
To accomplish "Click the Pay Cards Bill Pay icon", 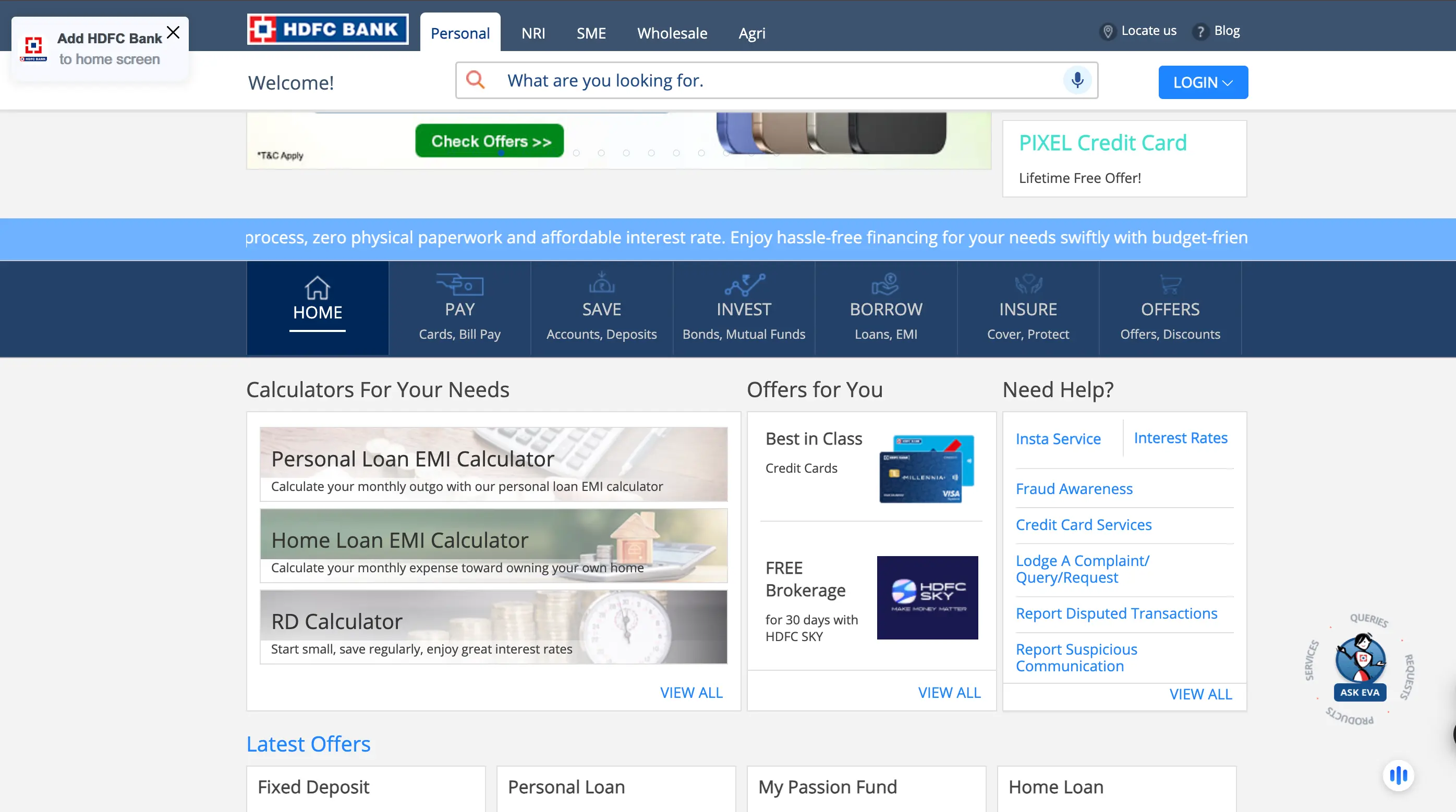I will (459, 309).
